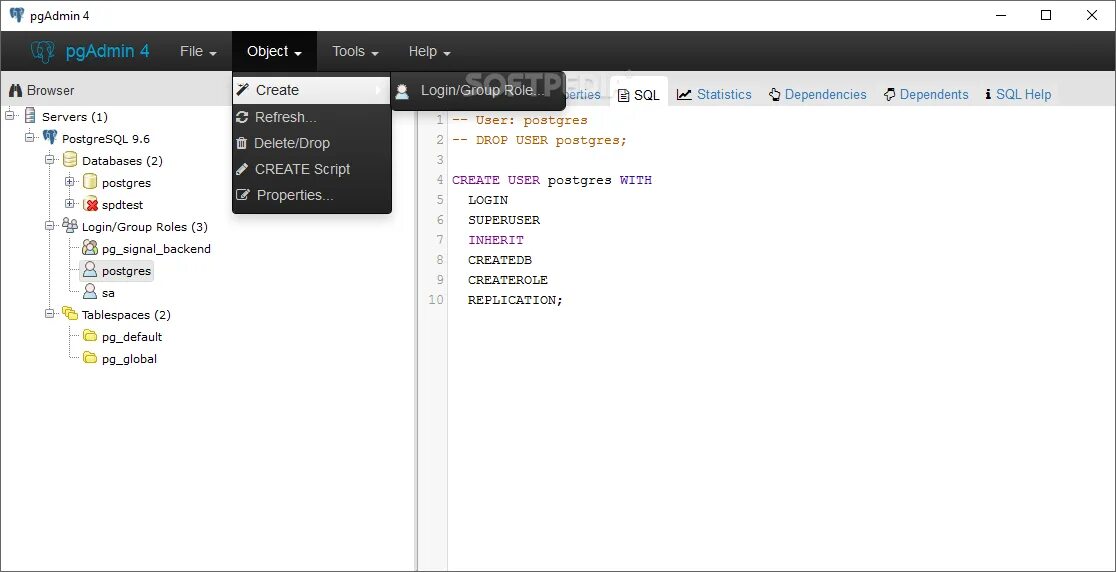
Task: Select Login/Group Roles (3) label
Action: [x=144, y=227]
